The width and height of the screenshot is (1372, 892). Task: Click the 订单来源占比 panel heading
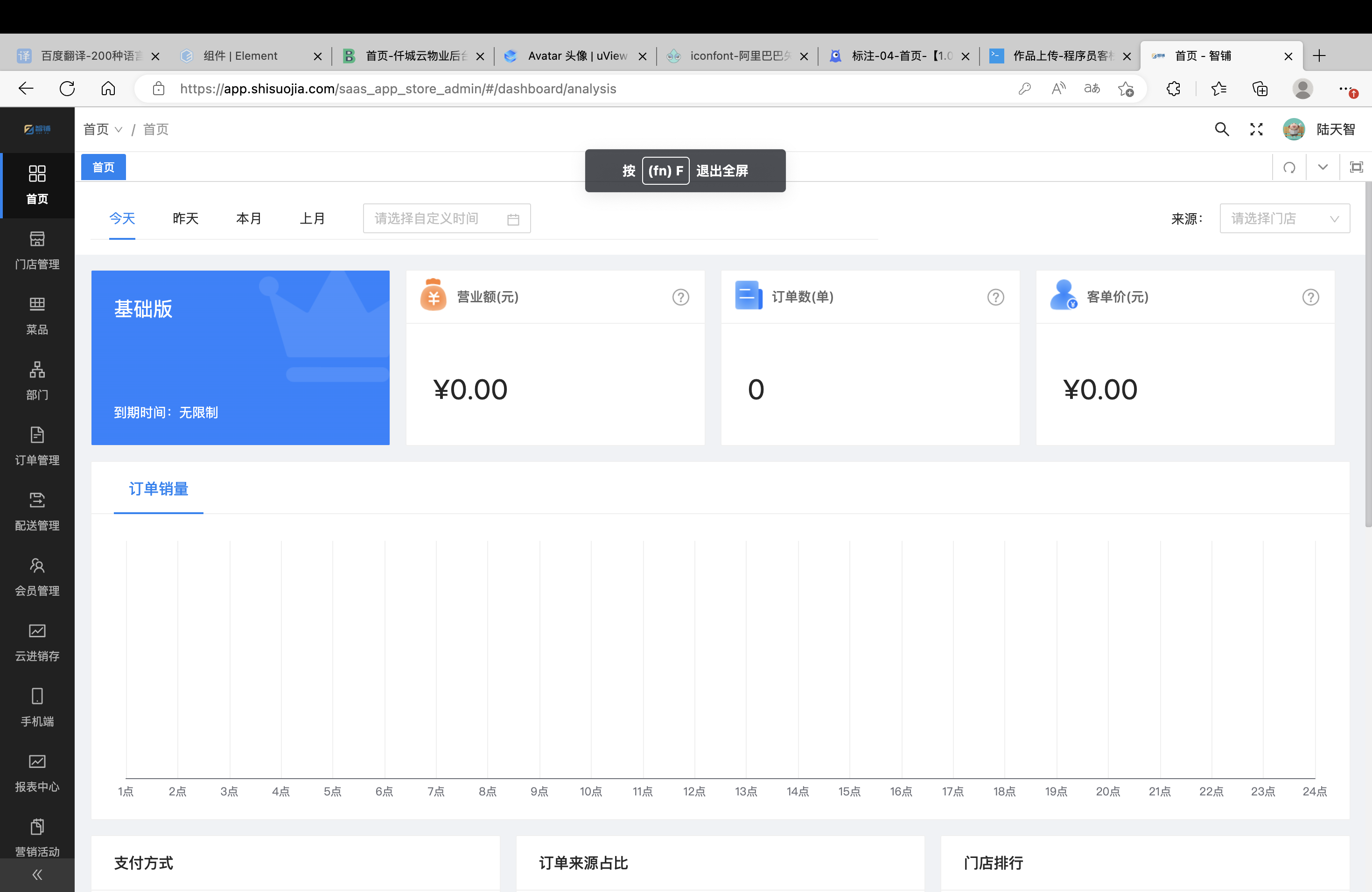tap(583, 863)
